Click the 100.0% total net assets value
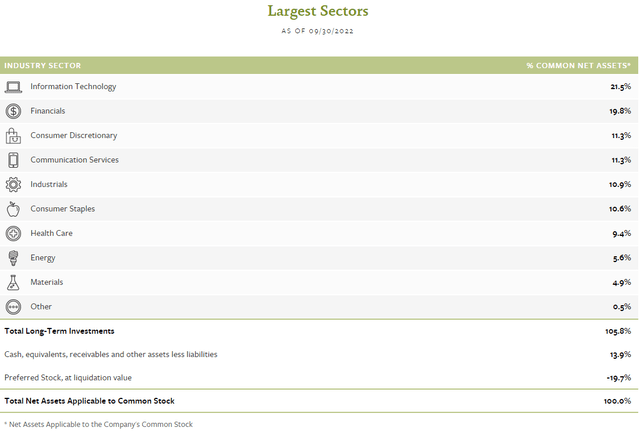The height and width of the screenshot is (431, 640). point(618,401)
